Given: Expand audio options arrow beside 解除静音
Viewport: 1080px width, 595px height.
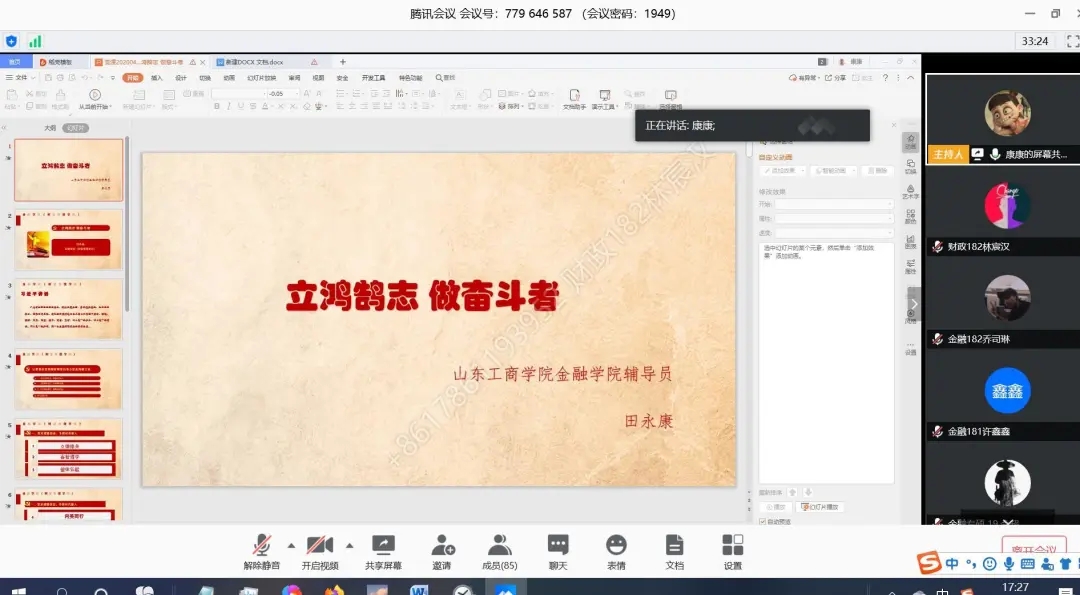Looking at the screenshot, I should pos(291,545).
